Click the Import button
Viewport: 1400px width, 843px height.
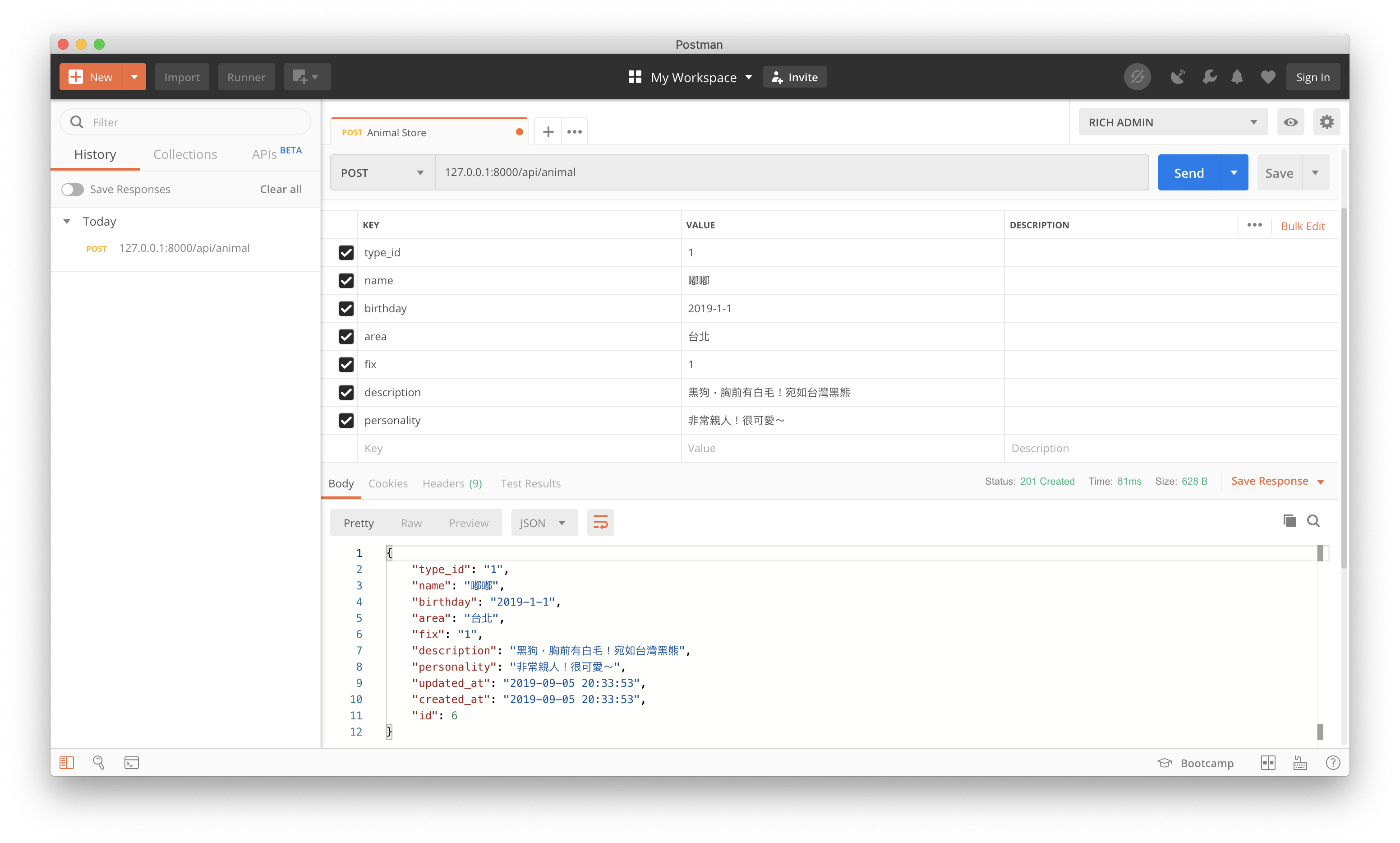(182, 77)
